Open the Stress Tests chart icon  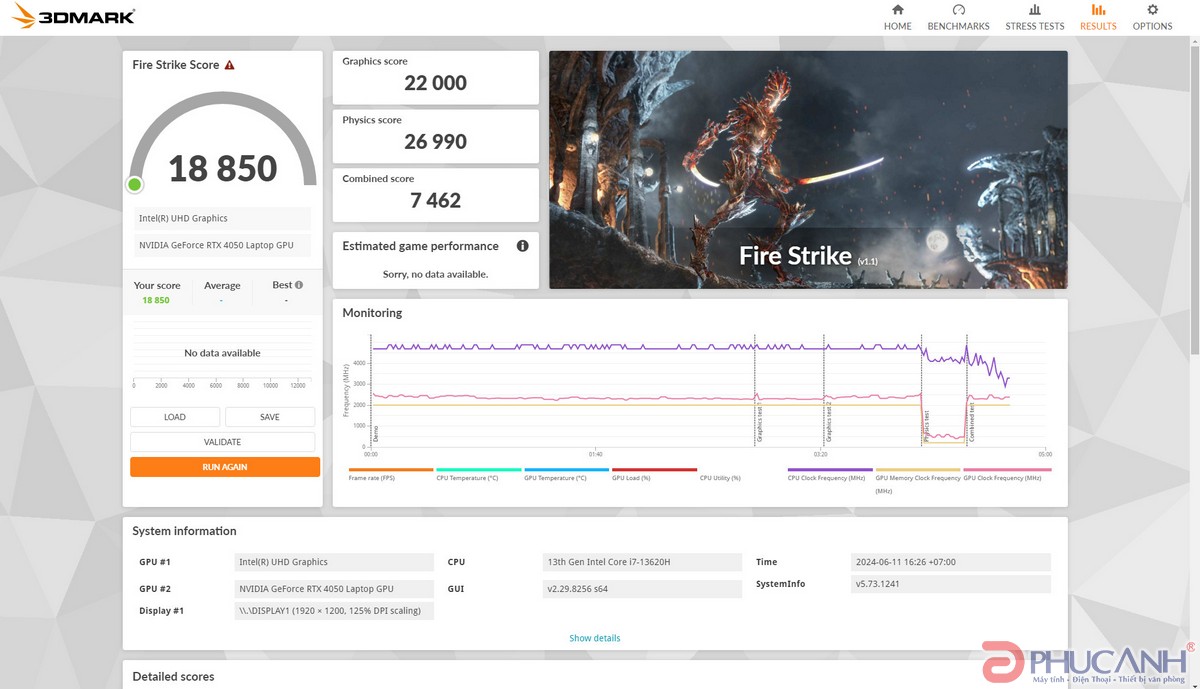click(x=1035, y=10)
